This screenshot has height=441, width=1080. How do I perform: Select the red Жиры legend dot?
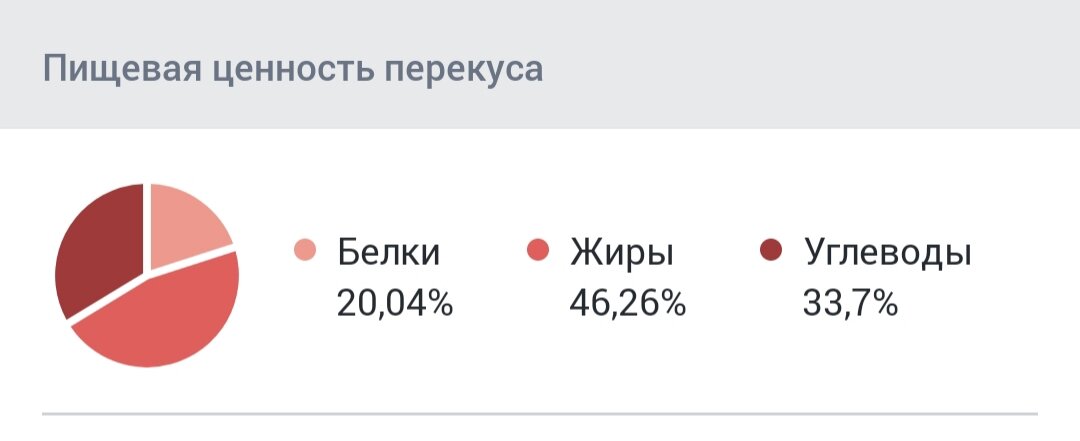click(538, 250)
